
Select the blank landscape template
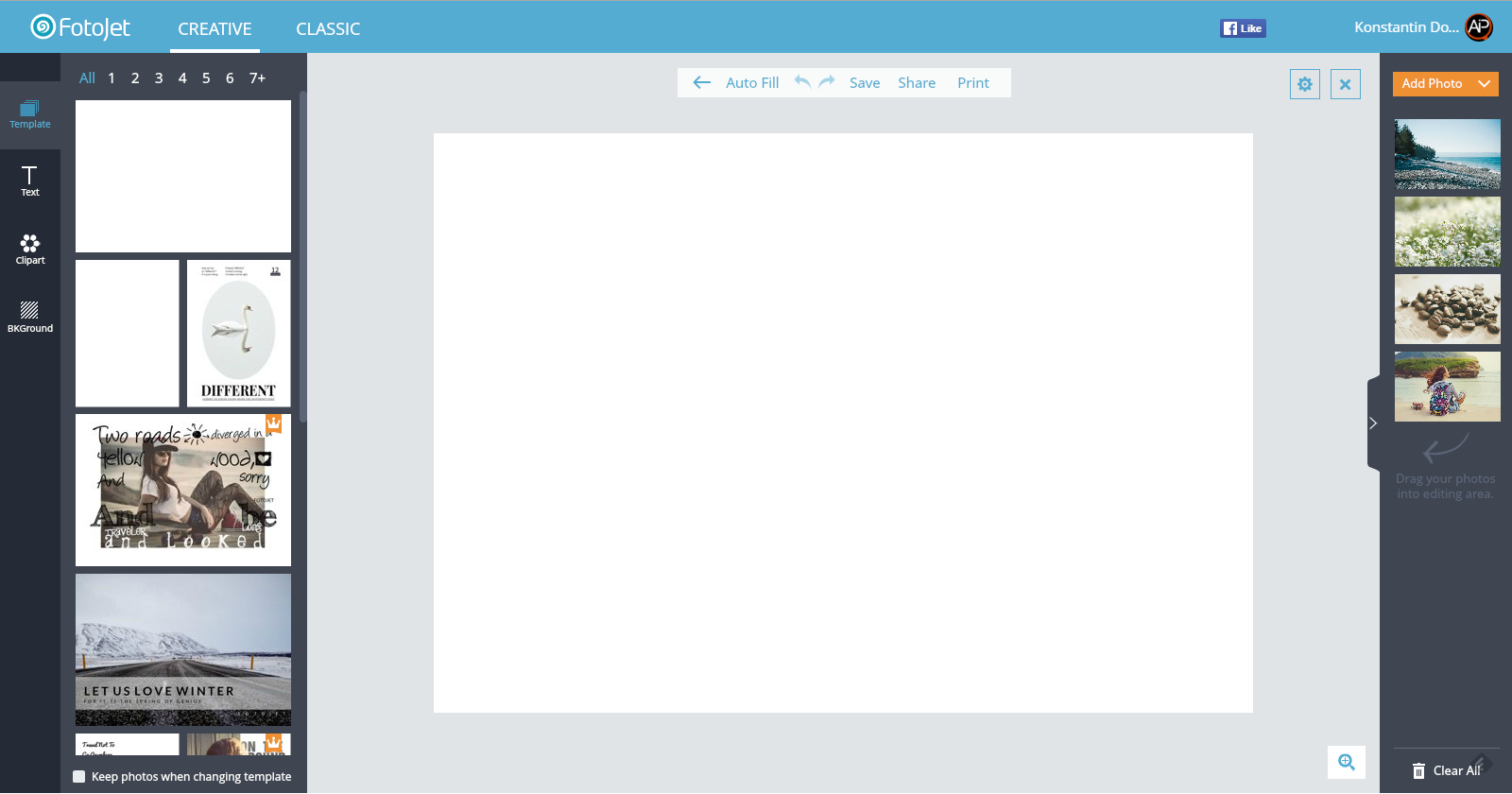[183, 177]
